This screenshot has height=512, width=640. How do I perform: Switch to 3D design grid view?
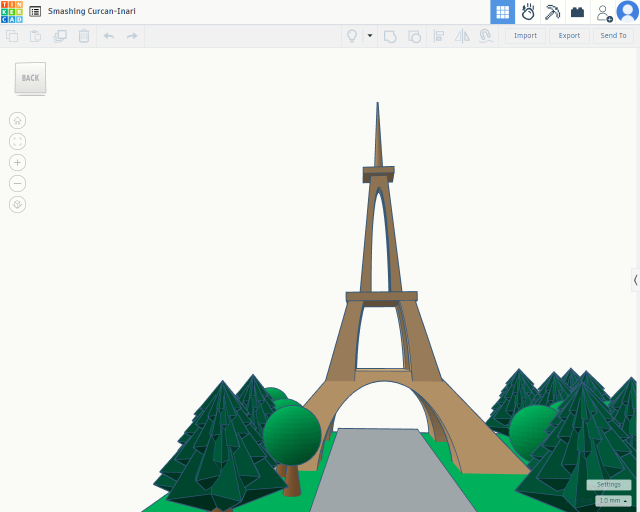tap(502, 12)
